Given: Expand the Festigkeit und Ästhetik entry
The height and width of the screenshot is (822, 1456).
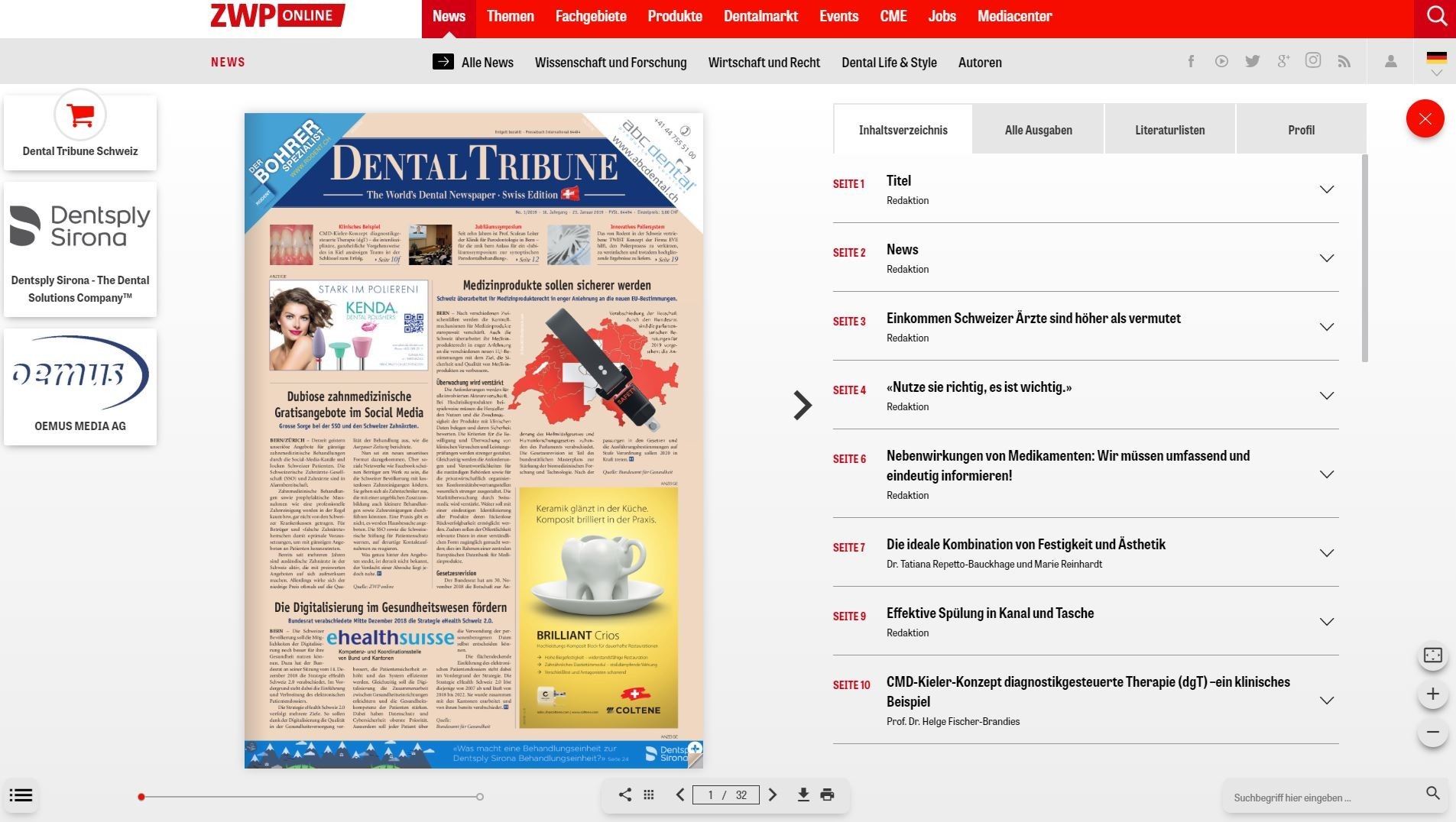Looking at the screenshot, I should tap(1327, 553).
